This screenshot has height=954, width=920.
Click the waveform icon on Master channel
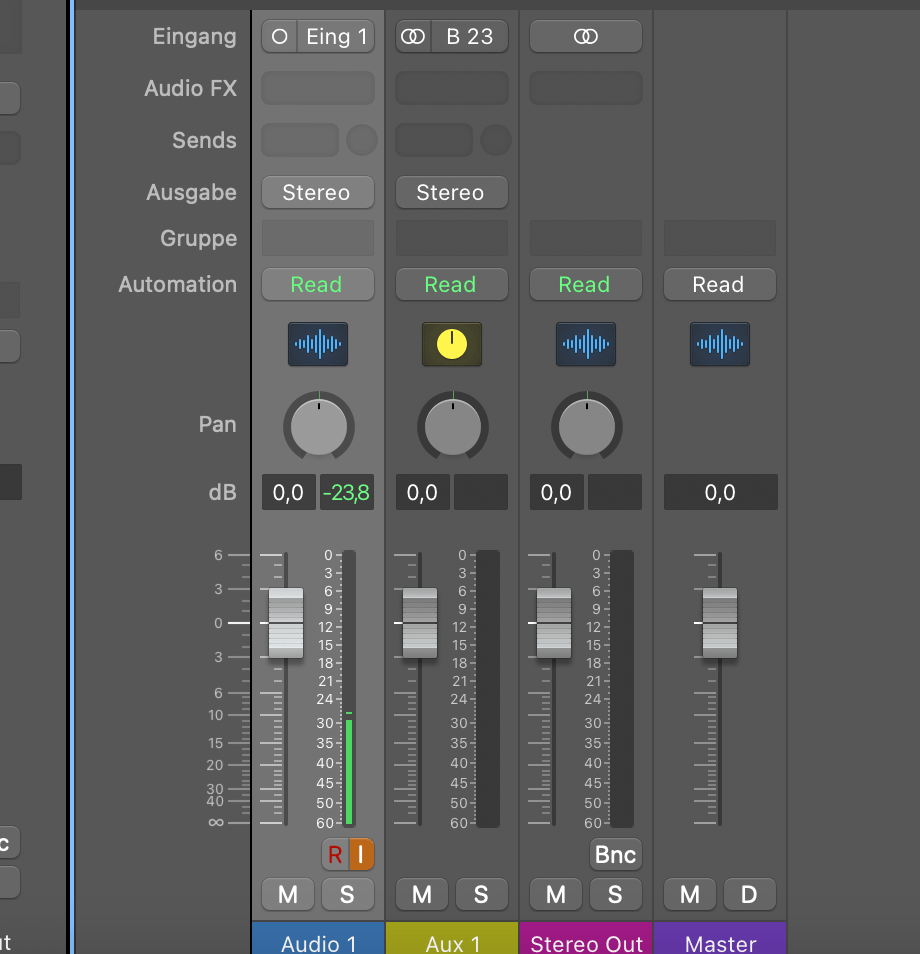click(719, 344)
